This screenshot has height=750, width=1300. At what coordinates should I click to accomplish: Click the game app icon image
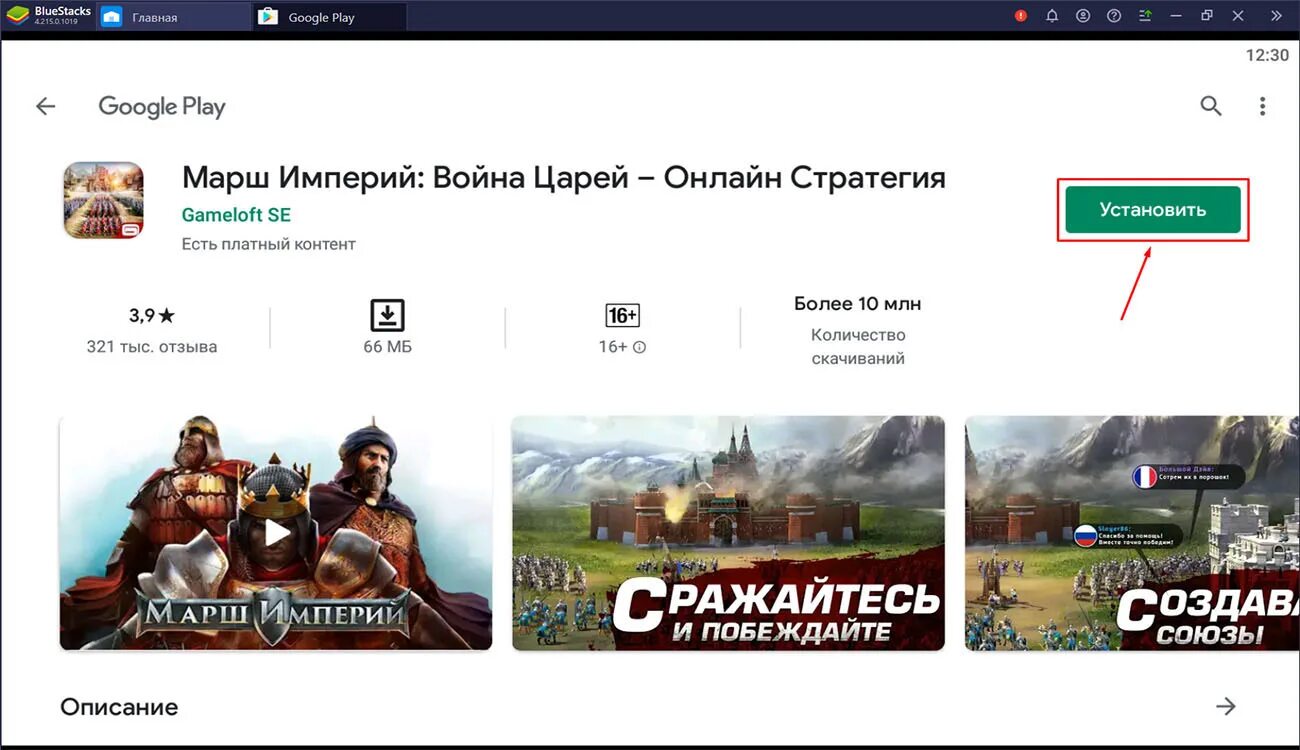[104, 200]
